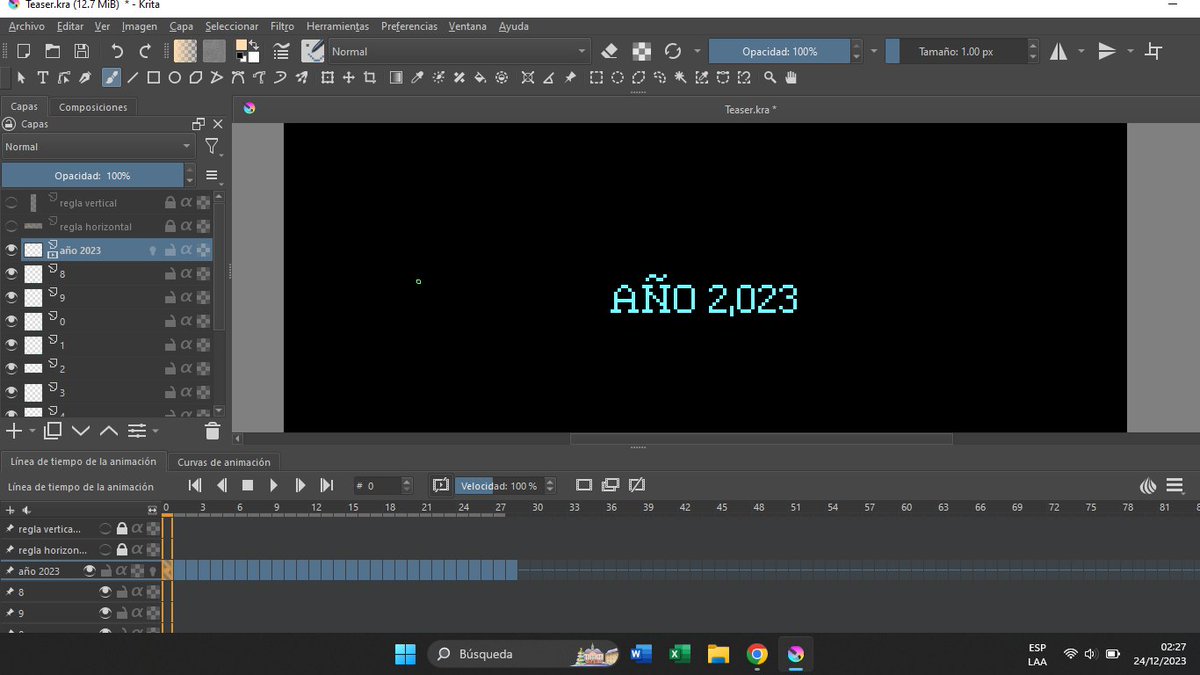1200x675 pixels.
Task: Click the Save document icon
Action: point(82,51)
